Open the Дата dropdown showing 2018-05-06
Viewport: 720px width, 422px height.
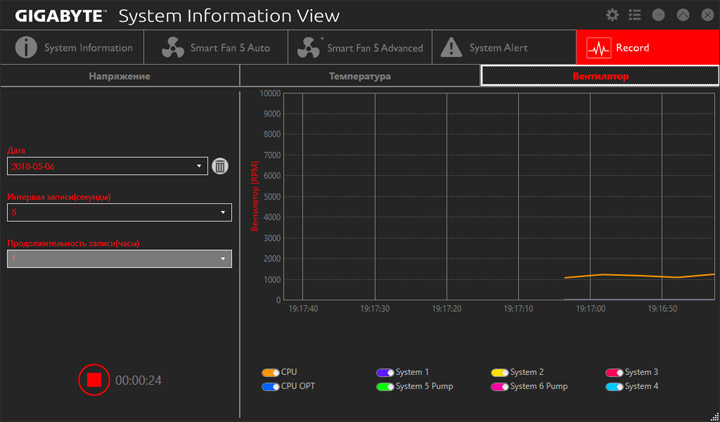[x=107, y=166]
